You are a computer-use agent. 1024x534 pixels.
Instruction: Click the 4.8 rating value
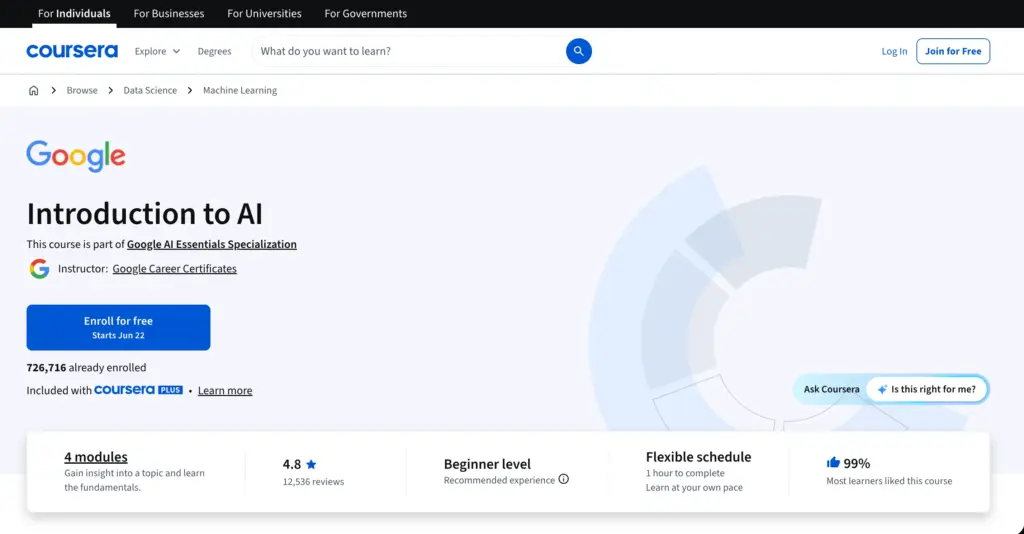pyautogui.click(x=292, y=464)
